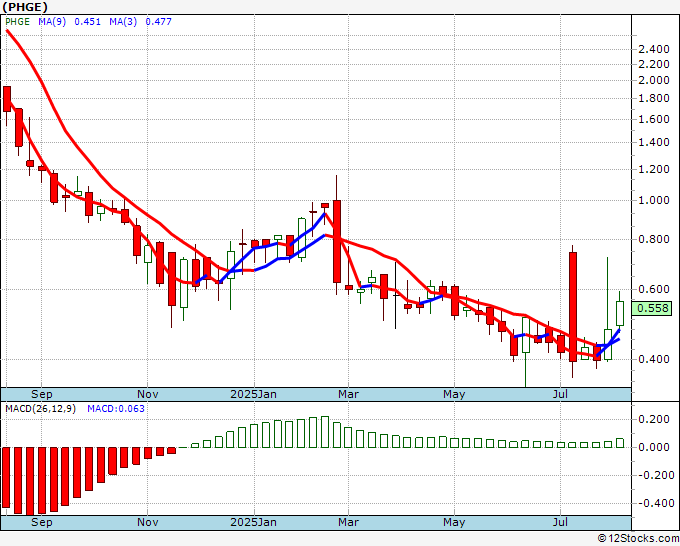The image size is (680, 546).
Task: Select 2025Jan on the price chart date axis
Action: (x=253, y=394)
